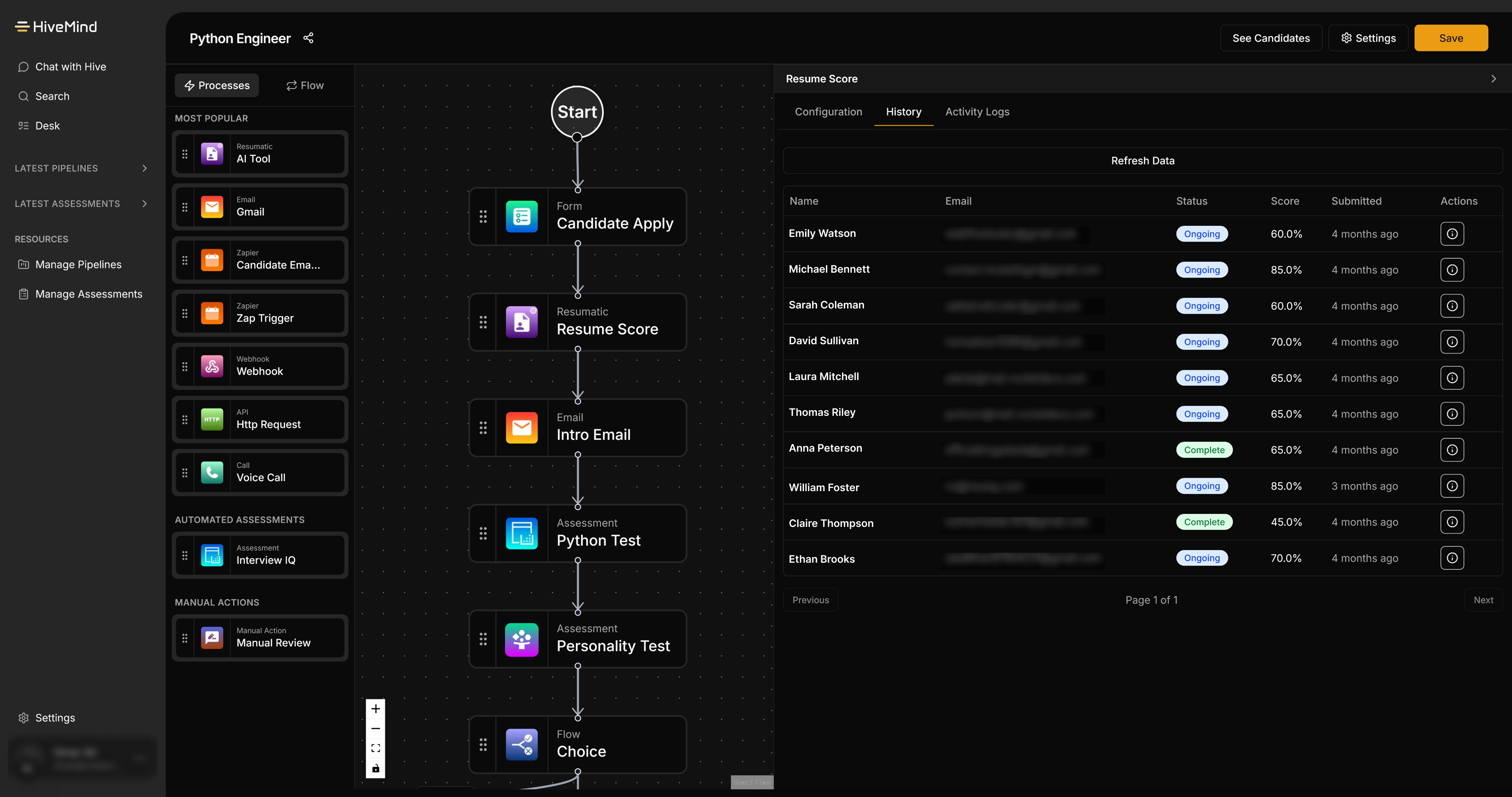Screen dimensions: 1512x797
Task: Select the Voice Call process icon
Action: pos(212,472)
